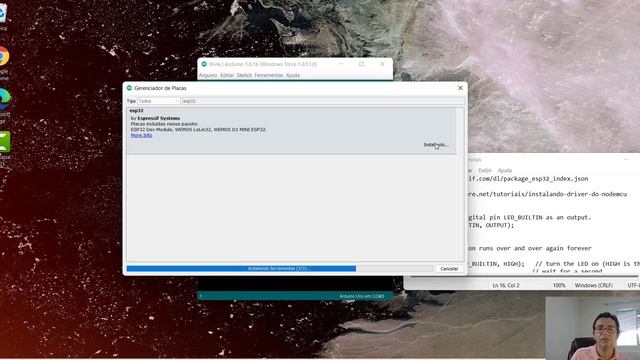
Task: Open Arquivo menu in Arduino window
Action: (x=208, y=76)
